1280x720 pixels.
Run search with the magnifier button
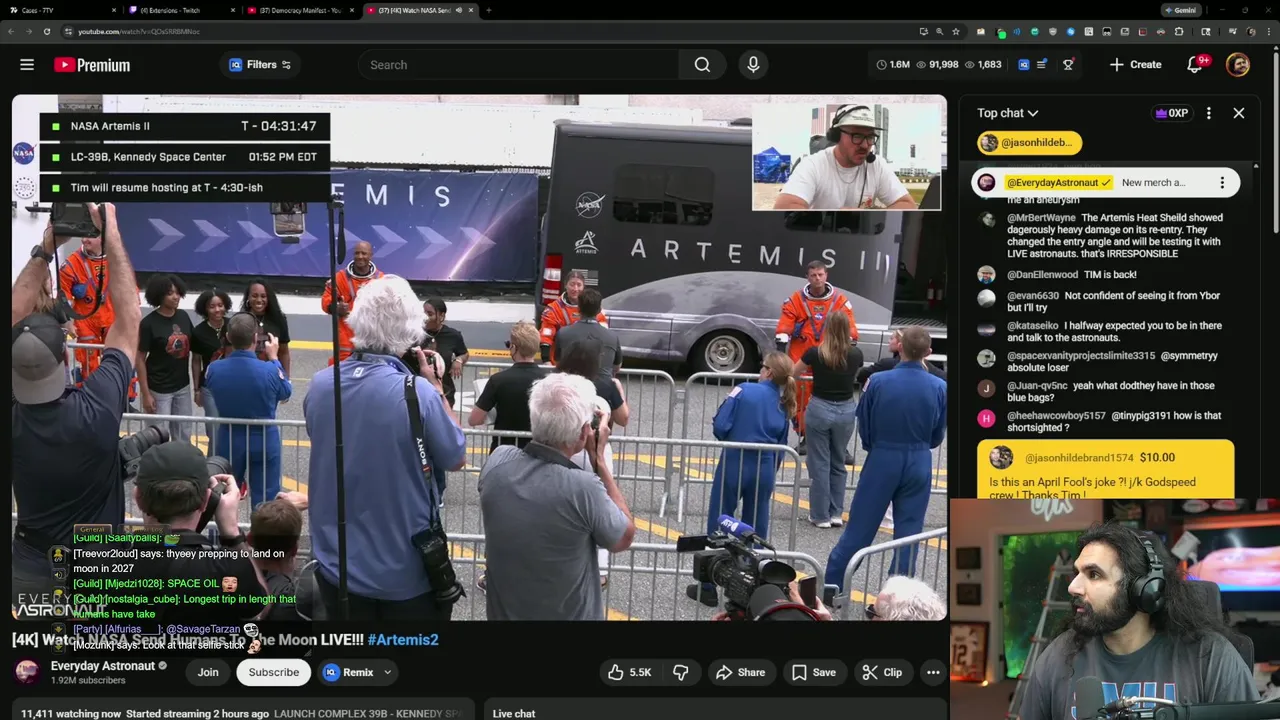click(702, 65)
